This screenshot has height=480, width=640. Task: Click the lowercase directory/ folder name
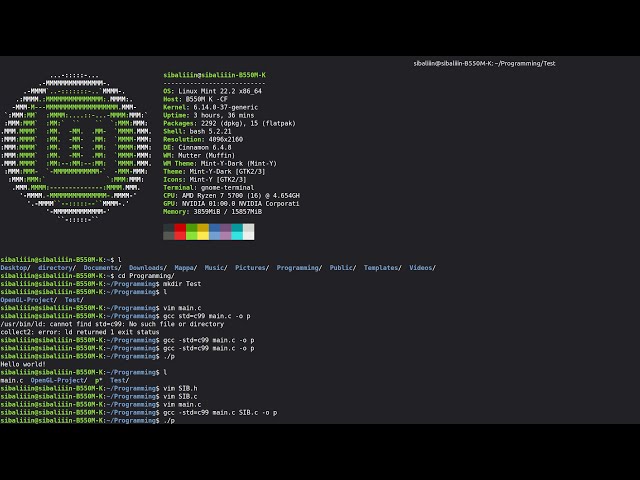tap(57, 268)
